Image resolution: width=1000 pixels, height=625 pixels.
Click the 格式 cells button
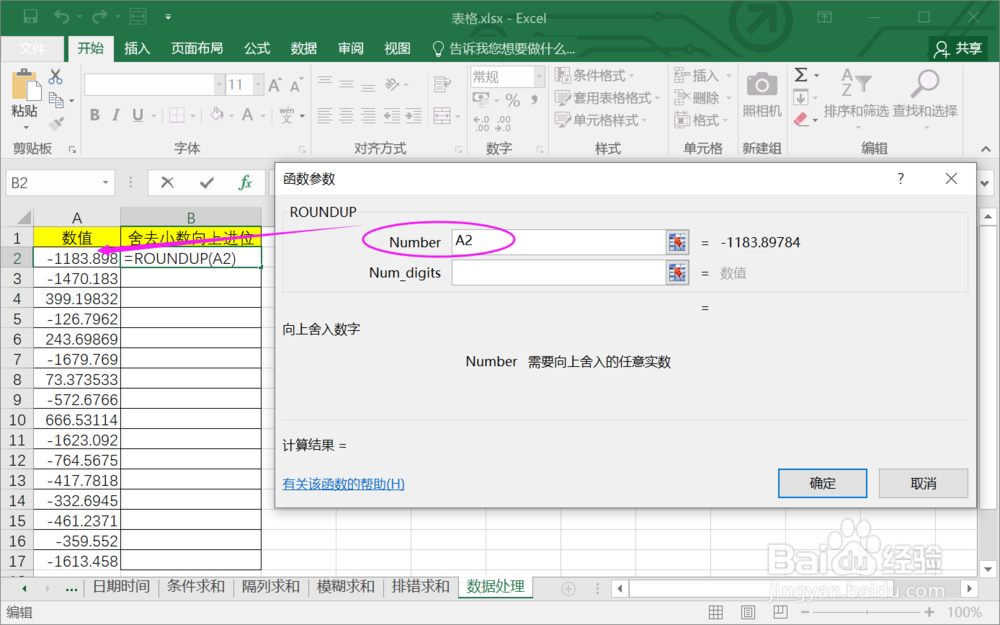(x=700, y=120)
